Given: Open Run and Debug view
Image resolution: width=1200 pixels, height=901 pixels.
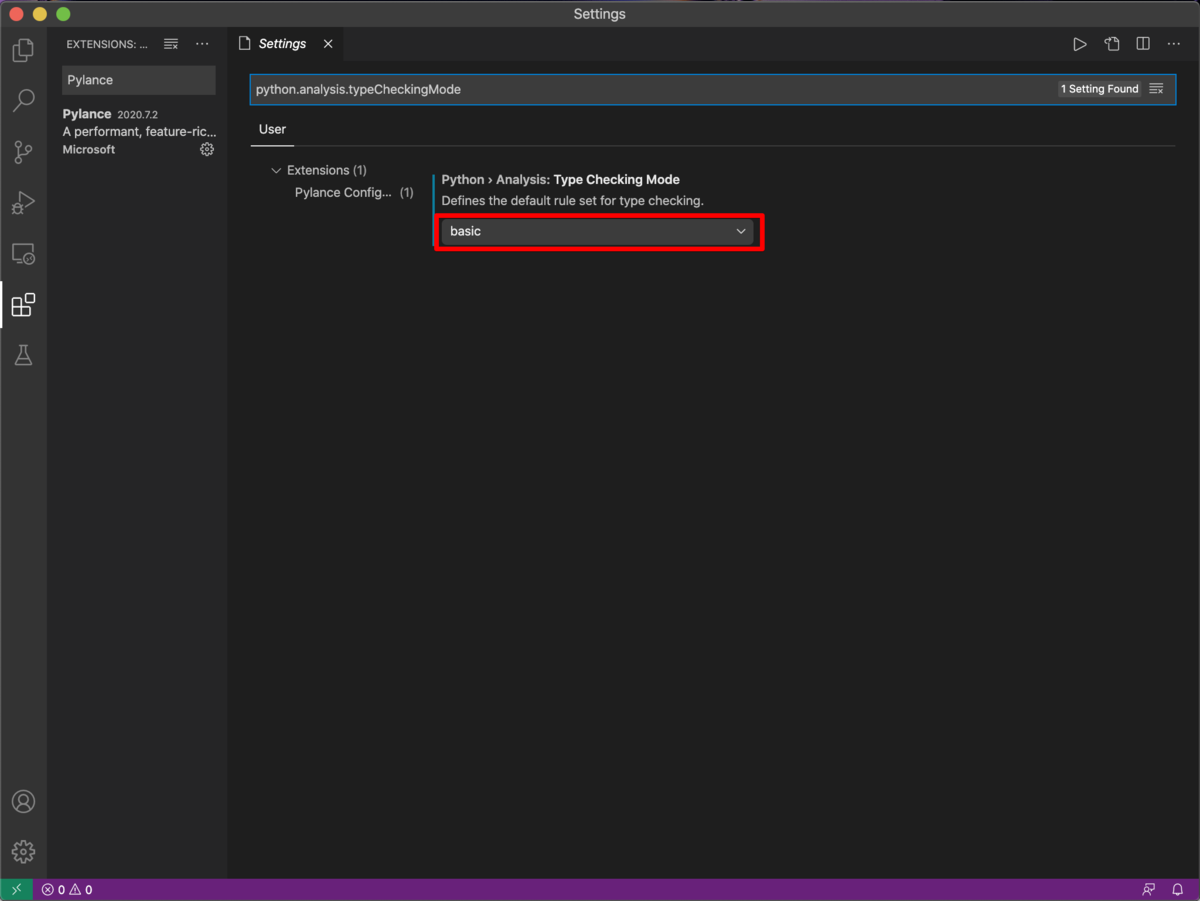Looking at the screenshot, I should coord(23,203).
